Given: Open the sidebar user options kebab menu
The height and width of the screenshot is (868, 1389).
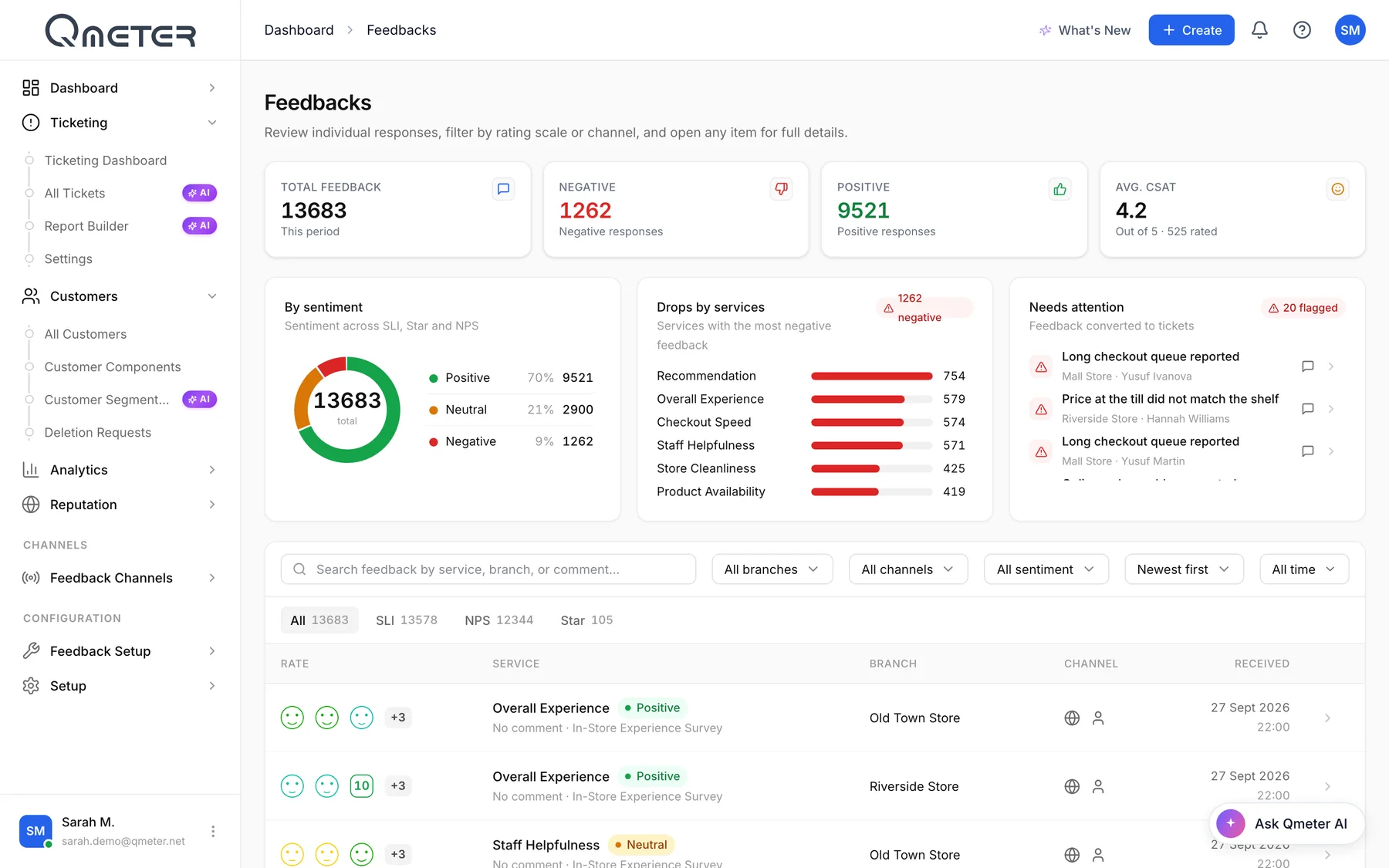Looking at the screenshot, I should point(213,831).
